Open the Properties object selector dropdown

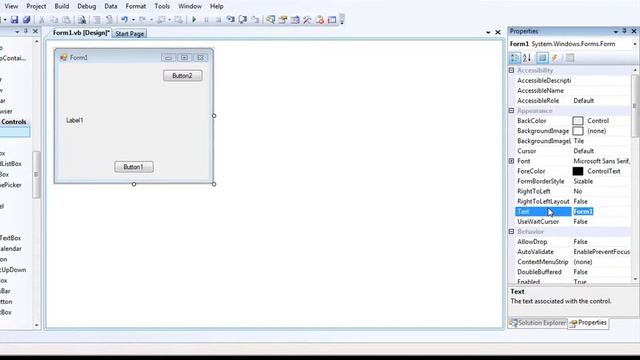[x=635, y=44]
